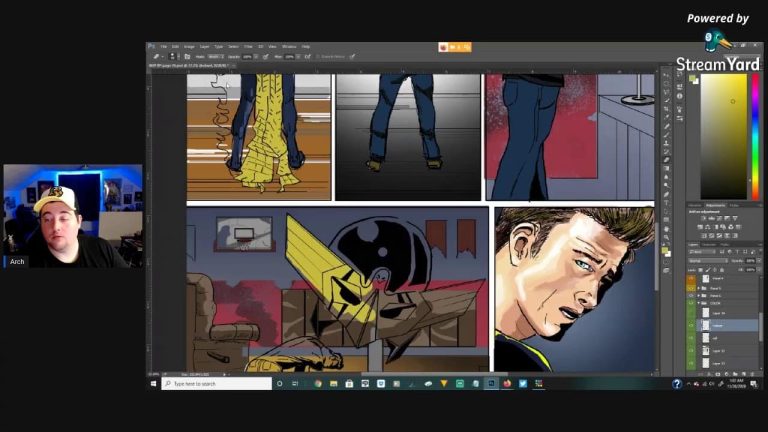This screenshot has width=768, height=432.
Task: Expand the Panel 5 layer group
Action: [699, 288]
